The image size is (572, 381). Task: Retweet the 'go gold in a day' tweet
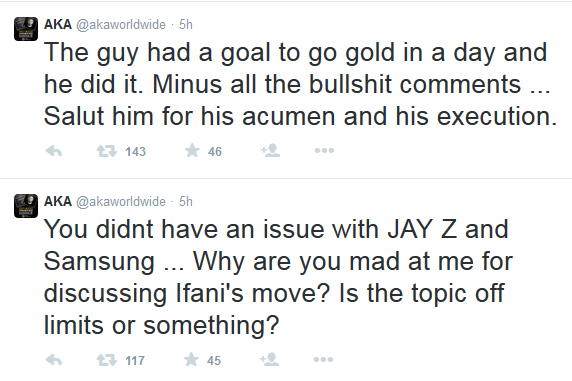[107, 151]
